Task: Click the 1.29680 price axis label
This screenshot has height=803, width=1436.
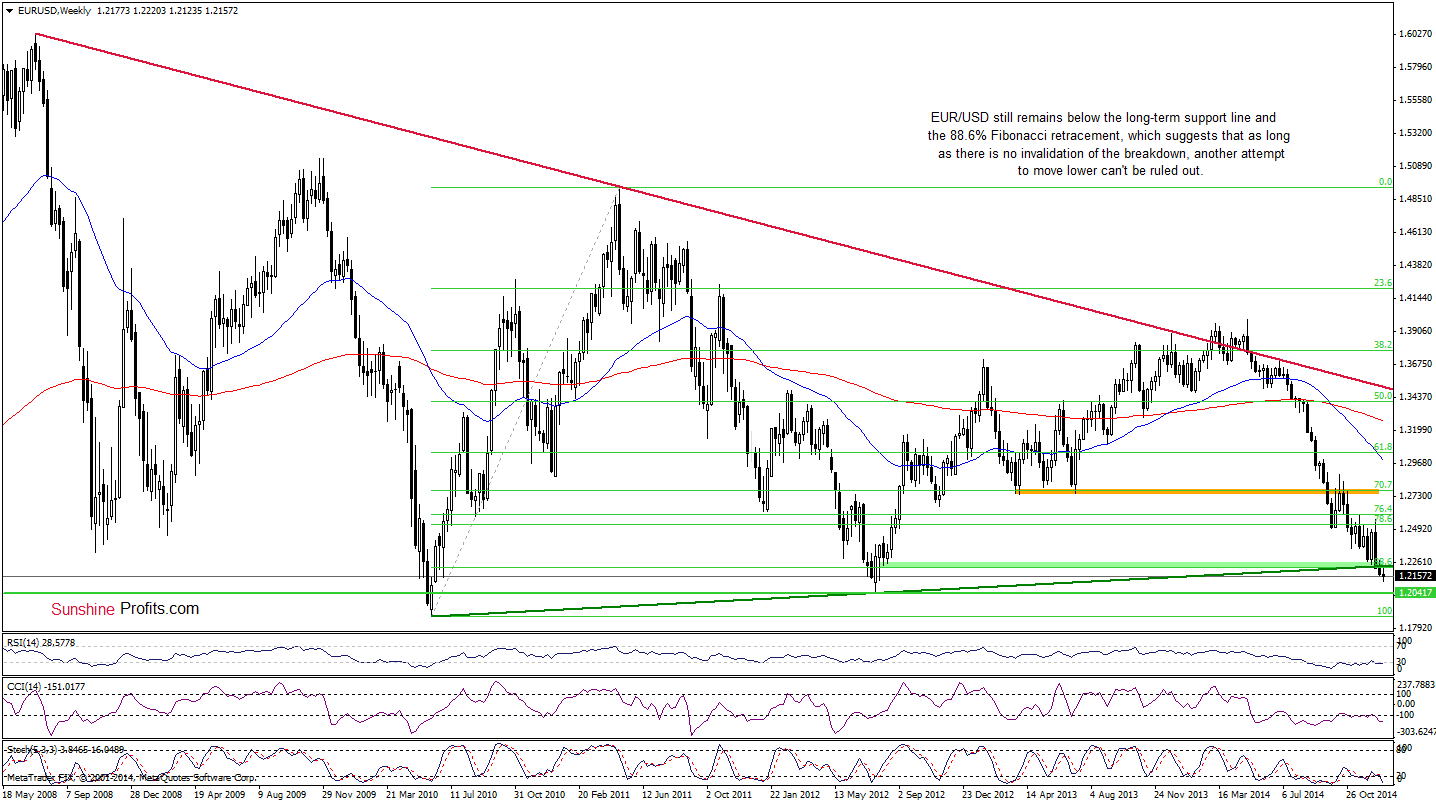Action: [x=1415, y=463]
